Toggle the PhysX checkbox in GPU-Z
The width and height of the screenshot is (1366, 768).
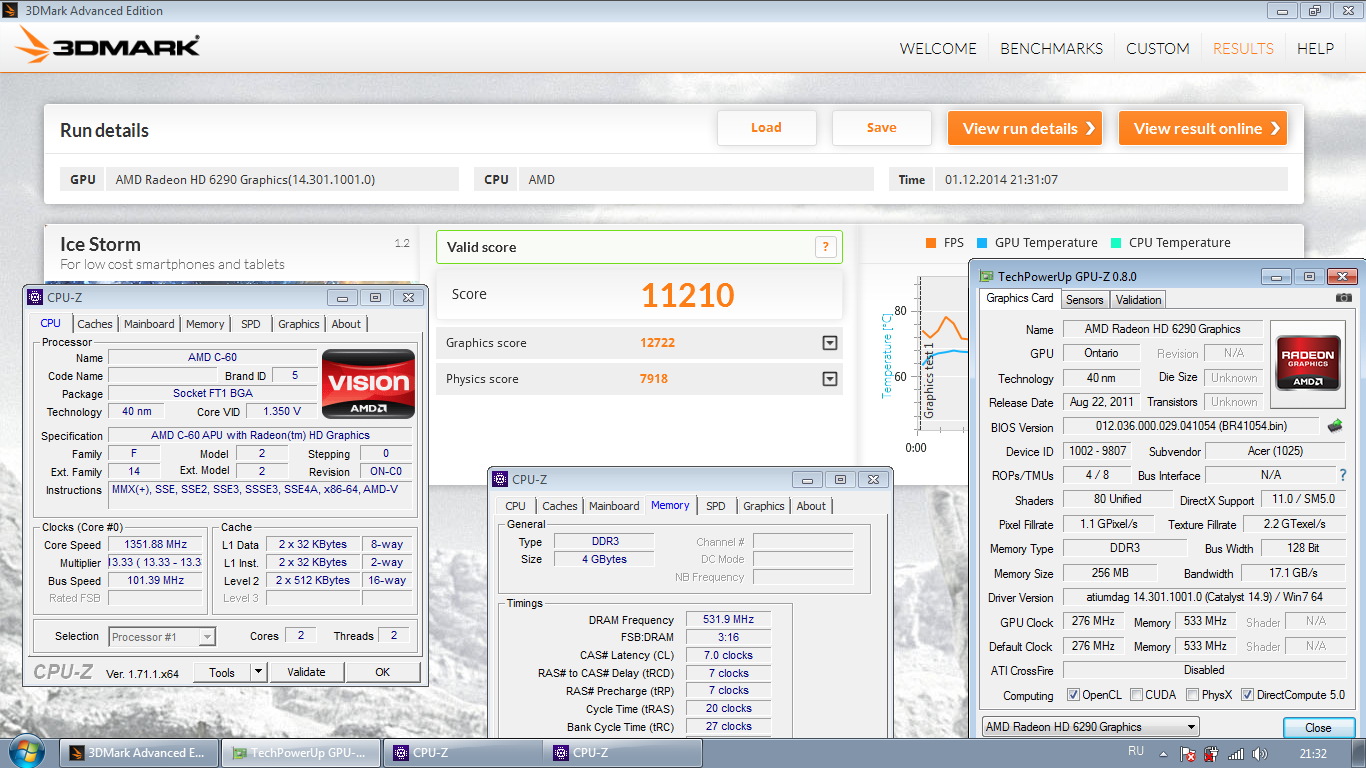(1192, 695)
